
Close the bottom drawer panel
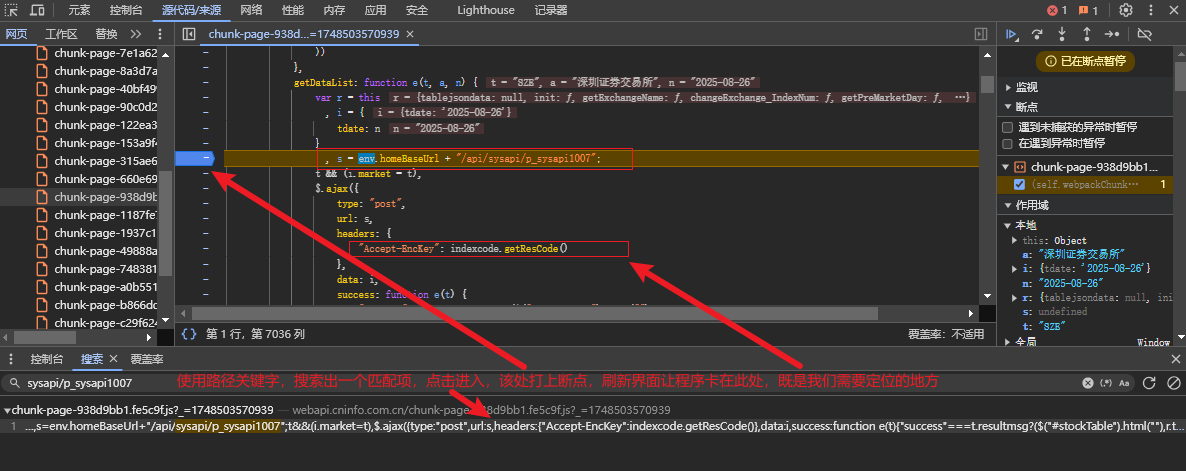point(1175,359)
